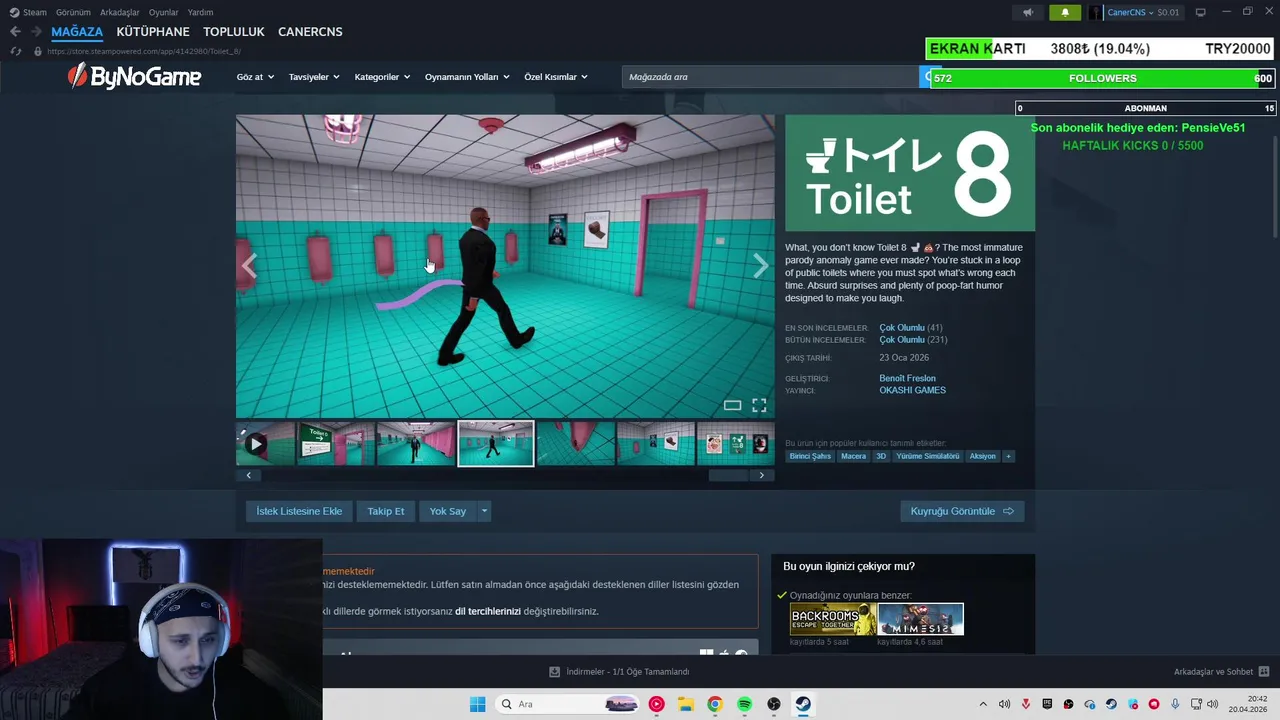This screenshot has width=1280, height=720.
Task: Open Steam announcements megaphone icon
Action: pos(1028,12)
